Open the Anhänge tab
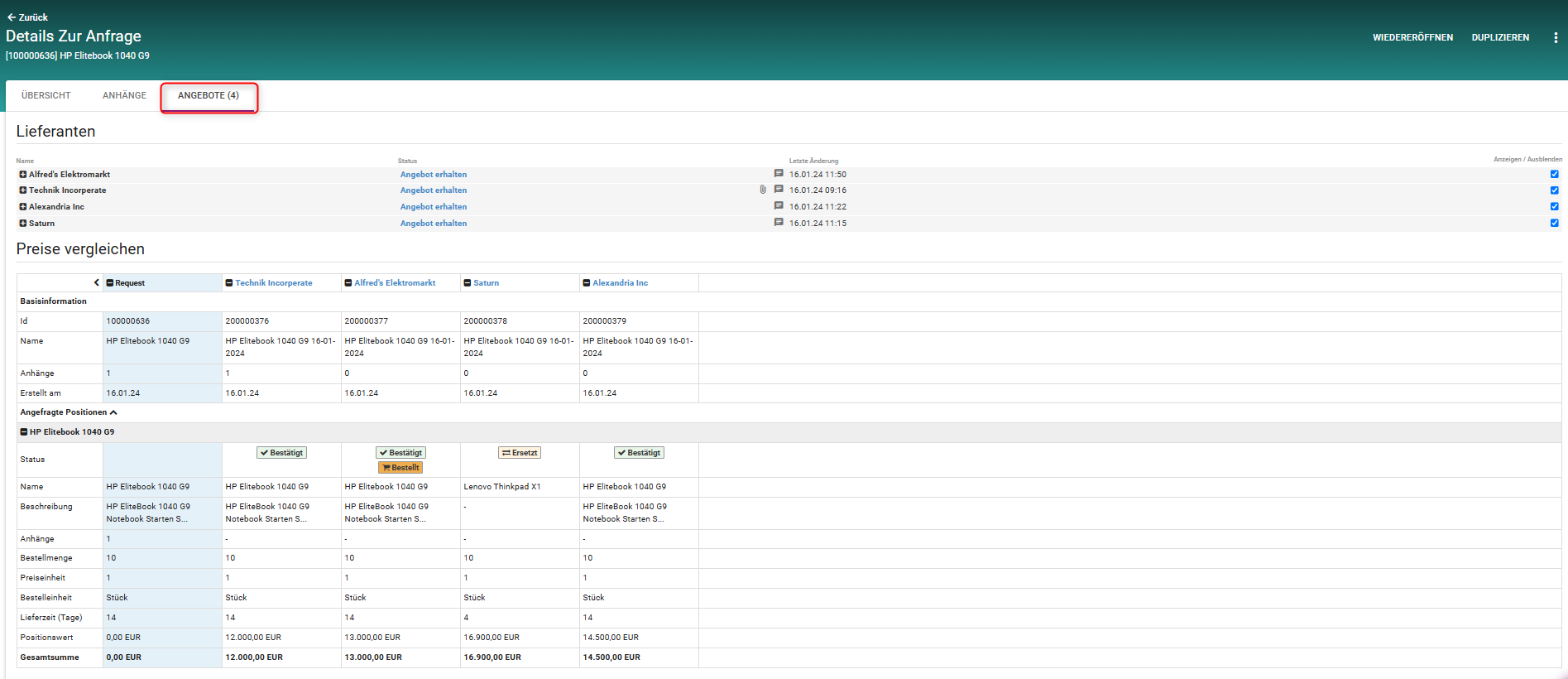The width and height of the screenshot is (1568, 679). (x=124, y=96)
